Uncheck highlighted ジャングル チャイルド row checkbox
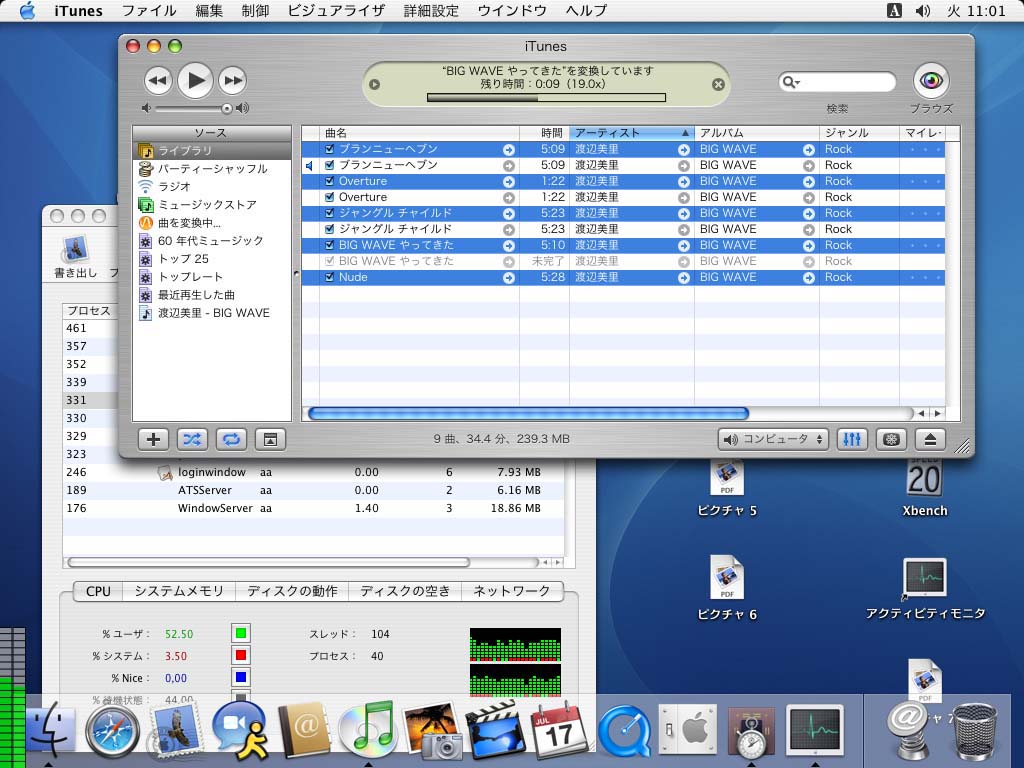This screenshot has height=768, width=1024. tap(330, 214)
